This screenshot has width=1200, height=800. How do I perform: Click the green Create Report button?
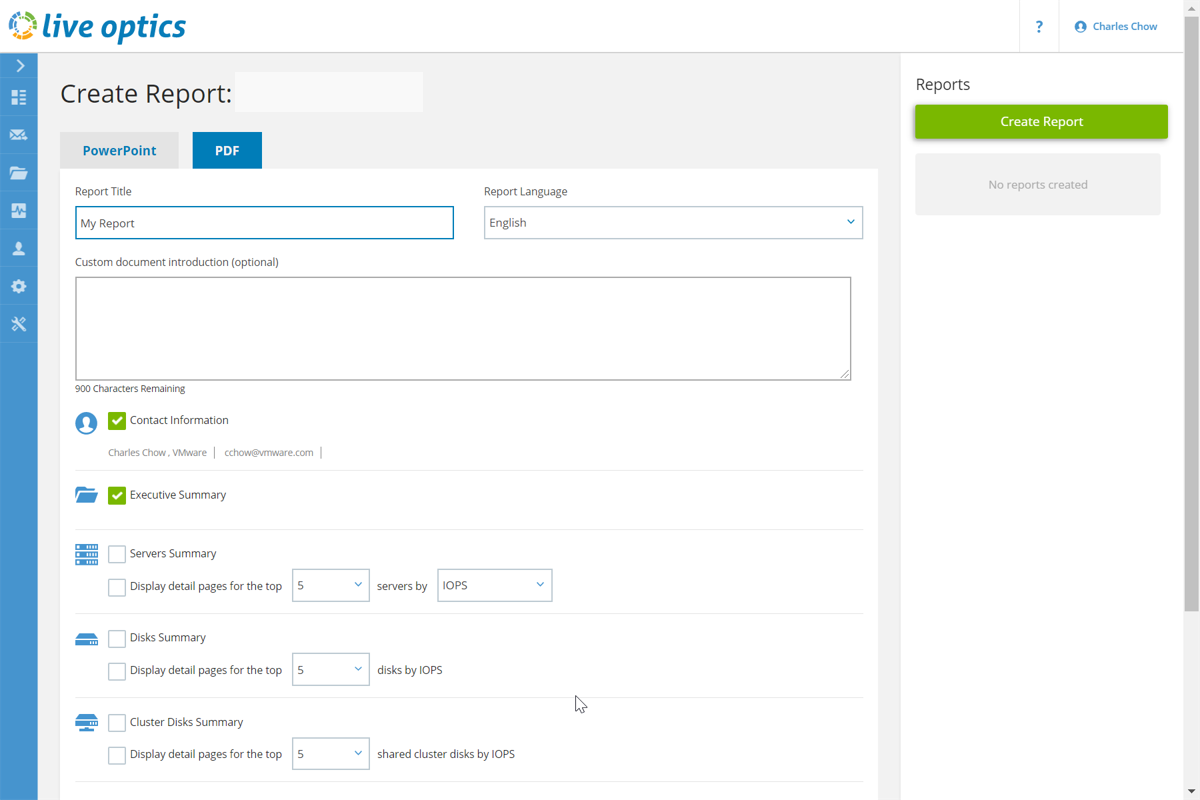coord(1041,121)
